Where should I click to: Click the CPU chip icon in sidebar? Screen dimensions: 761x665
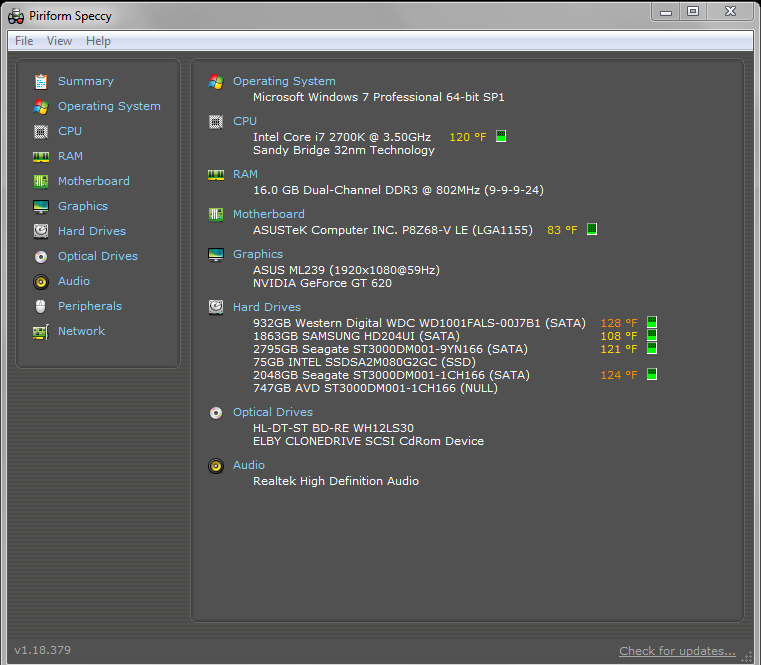(41, 132)
